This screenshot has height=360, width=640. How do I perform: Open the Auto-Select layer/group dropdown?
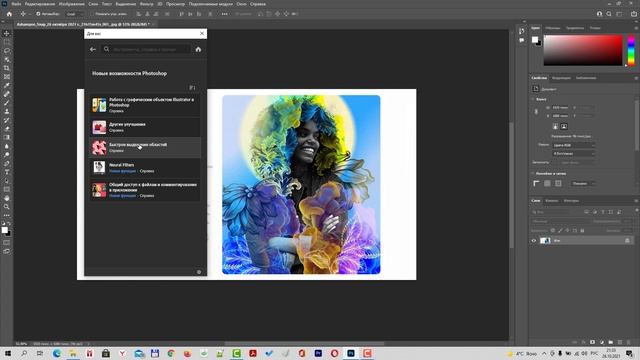click(x=75, y=14)
